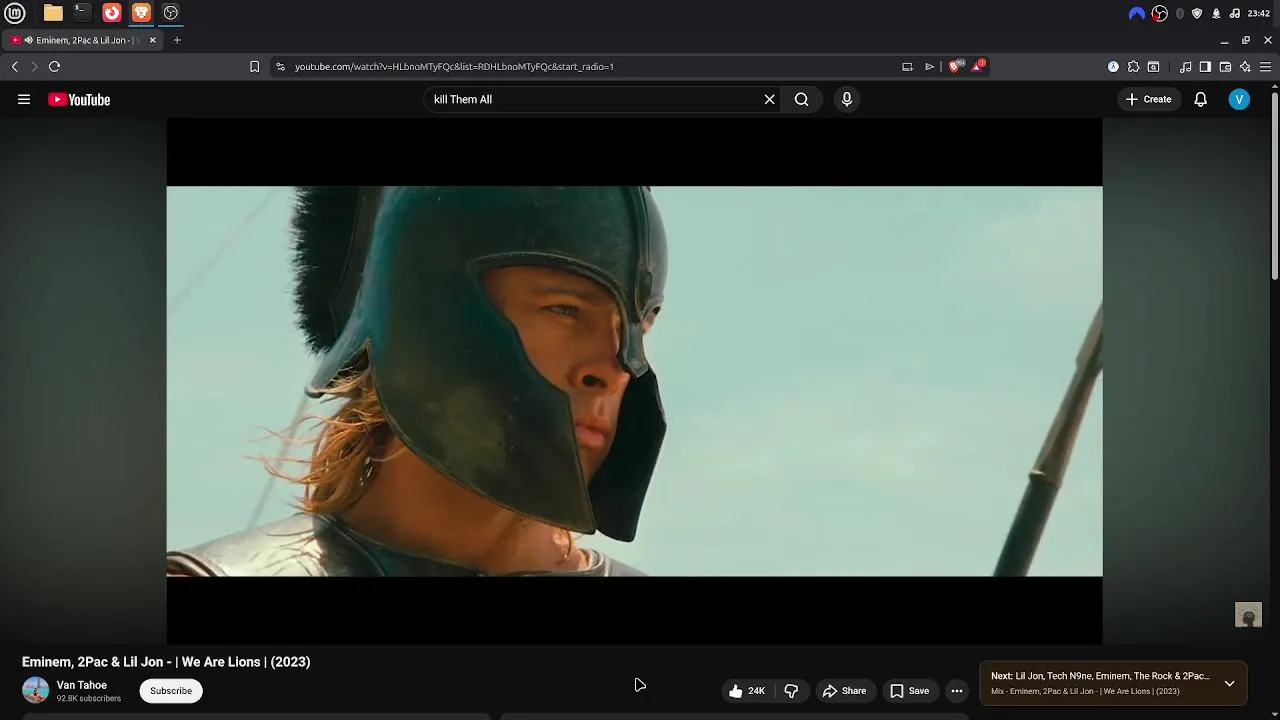The image size is (1280, 720).
Task: Click the video player to pause
Action: (634, 381)
